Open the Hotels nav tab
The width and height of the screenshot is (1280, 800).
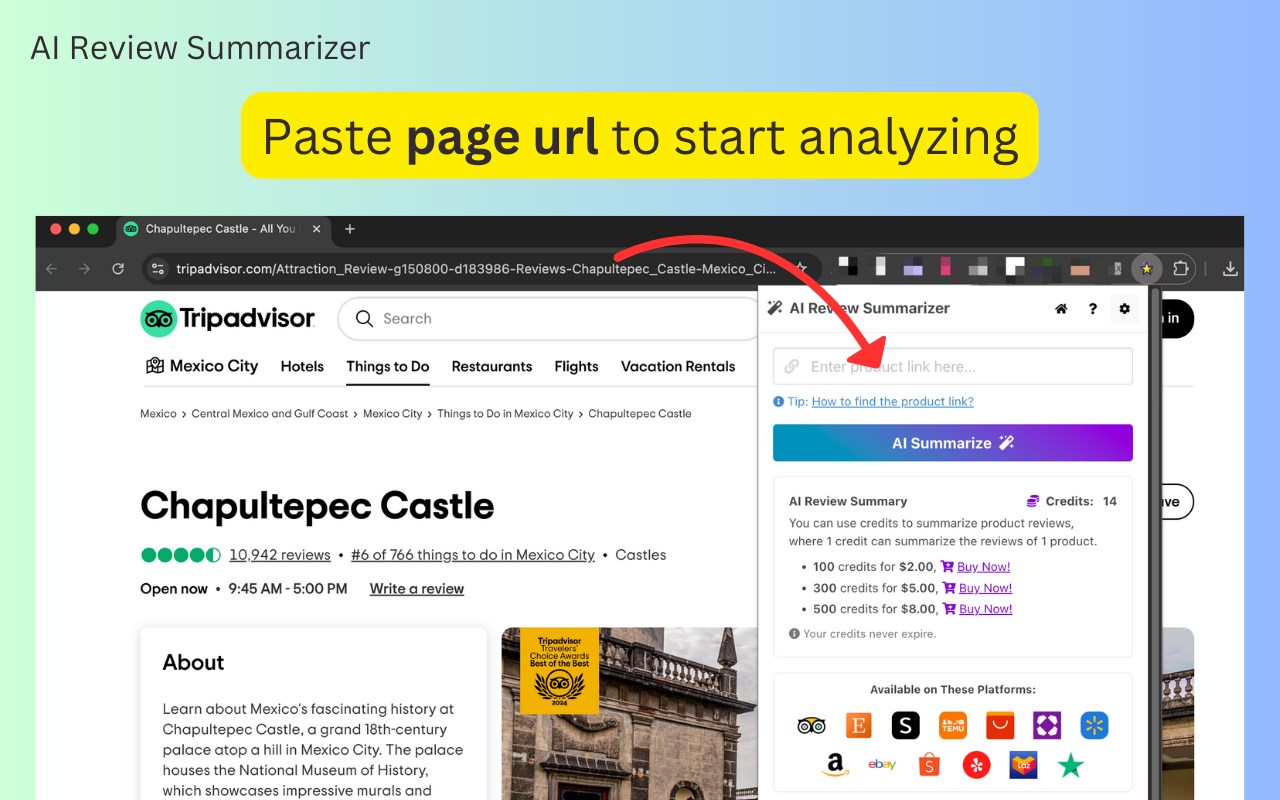[302, 366]
